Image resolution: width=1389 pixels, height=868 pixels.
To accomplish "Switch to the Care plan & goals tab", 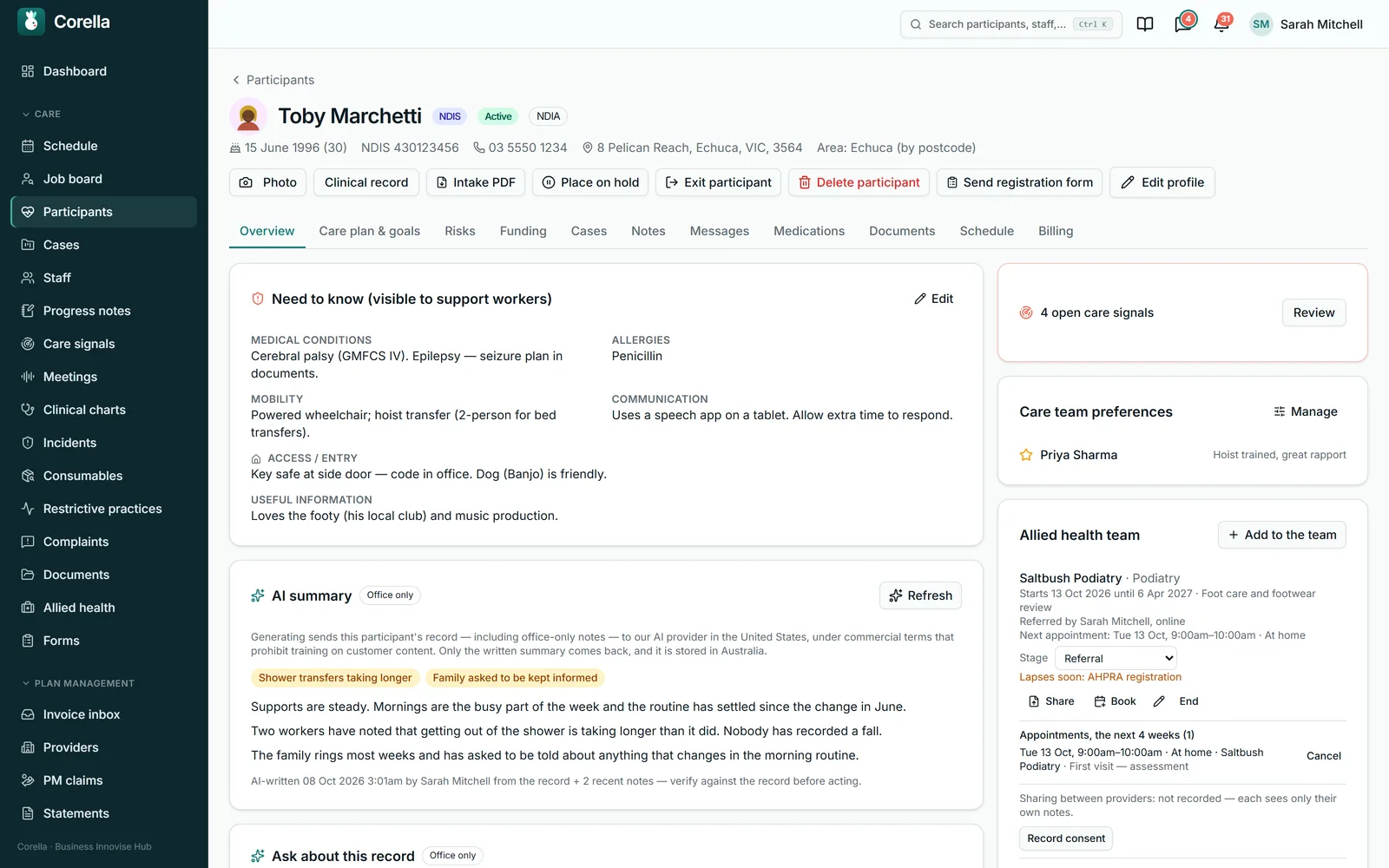I will click(370, 231).
